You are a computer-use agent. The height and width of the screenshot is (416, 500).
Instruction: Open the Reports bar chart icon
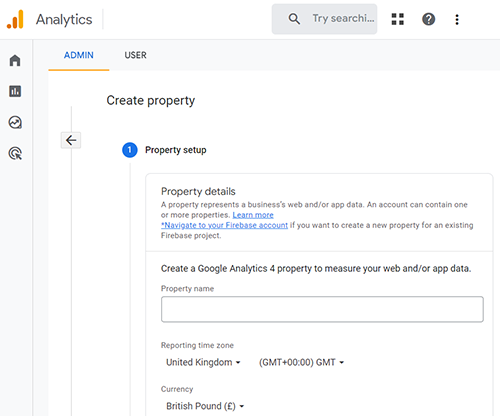point(15,91)
